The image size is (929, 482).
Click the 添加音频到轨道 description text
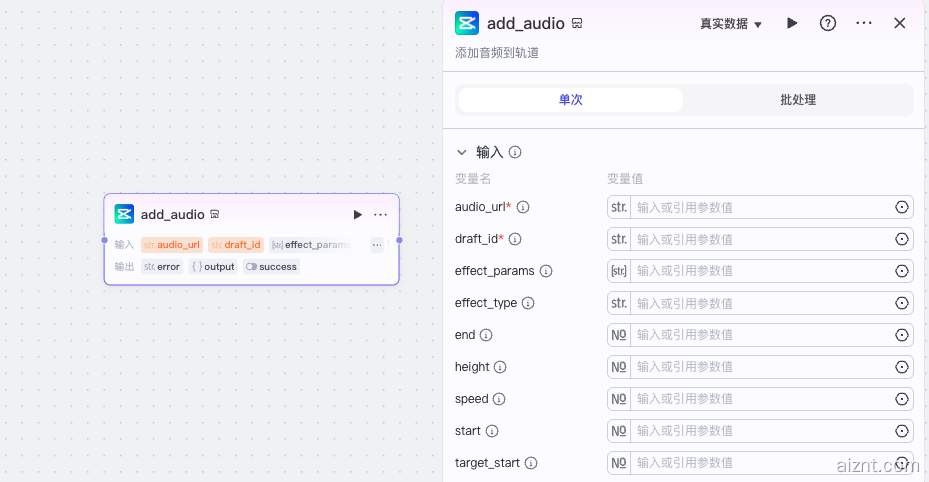496,53
